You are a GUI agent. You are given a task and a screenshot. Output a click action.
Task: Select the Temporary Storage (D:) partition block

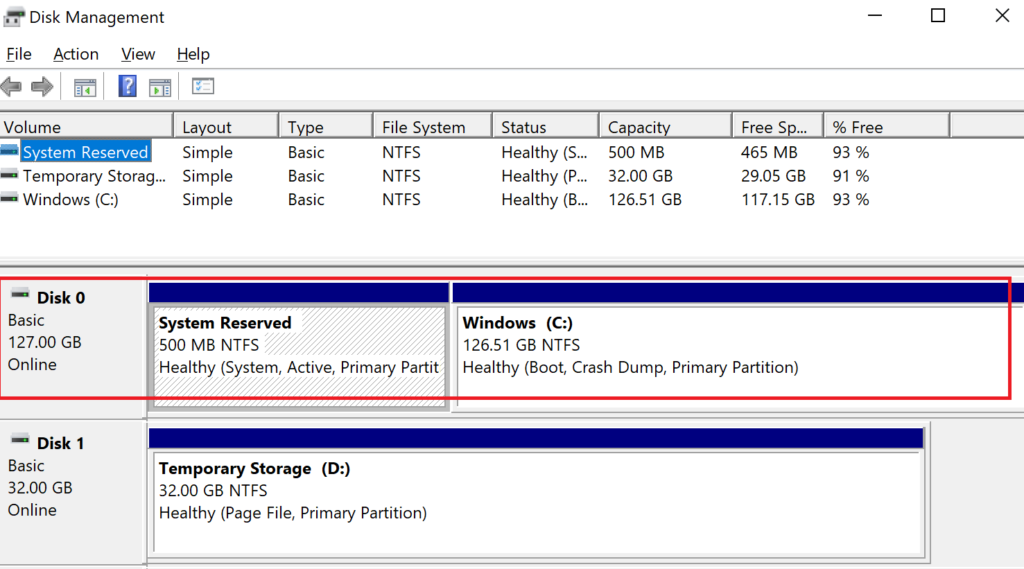point(537,493)
